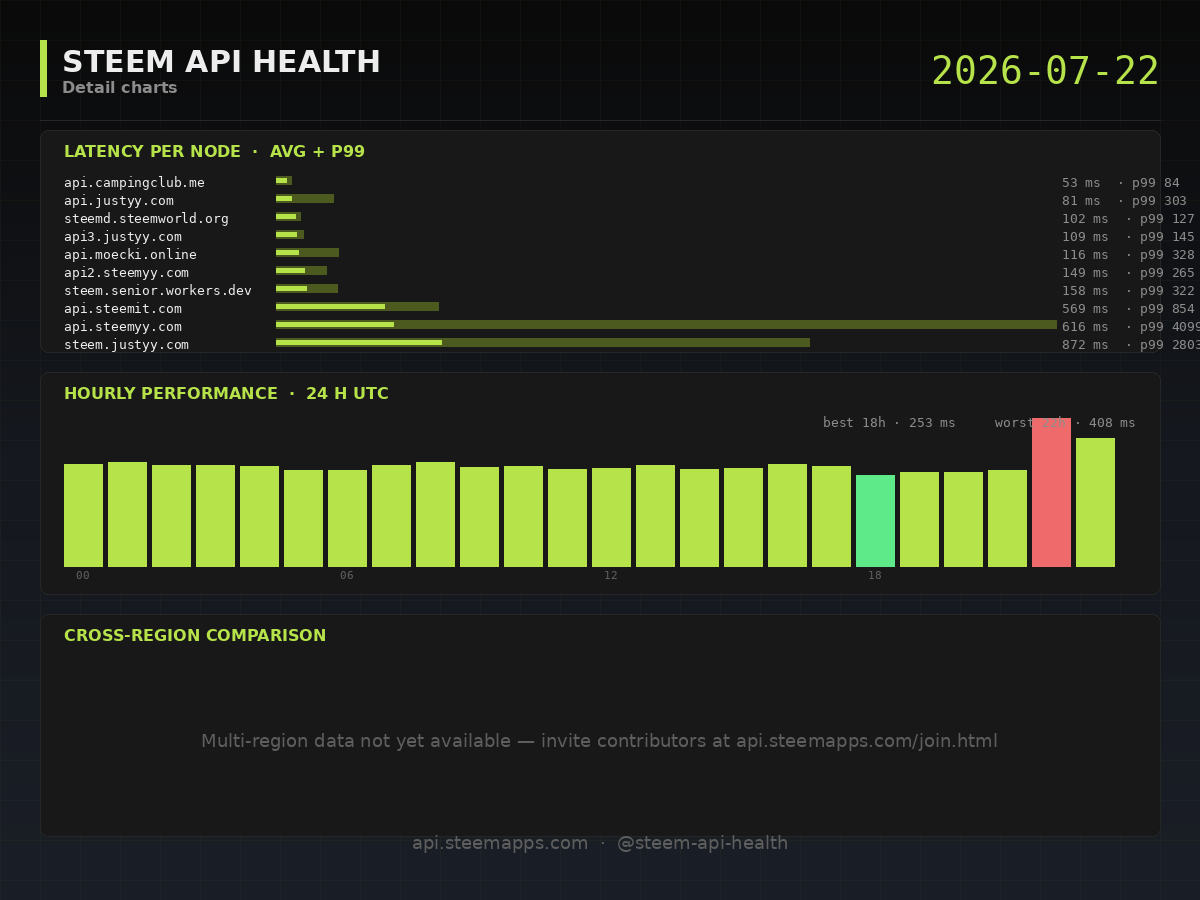Screen dimensions: 1200x900
Task: Click the STEEM API HEALTH title
Action: pyautogui.click(x=221, y=62)
